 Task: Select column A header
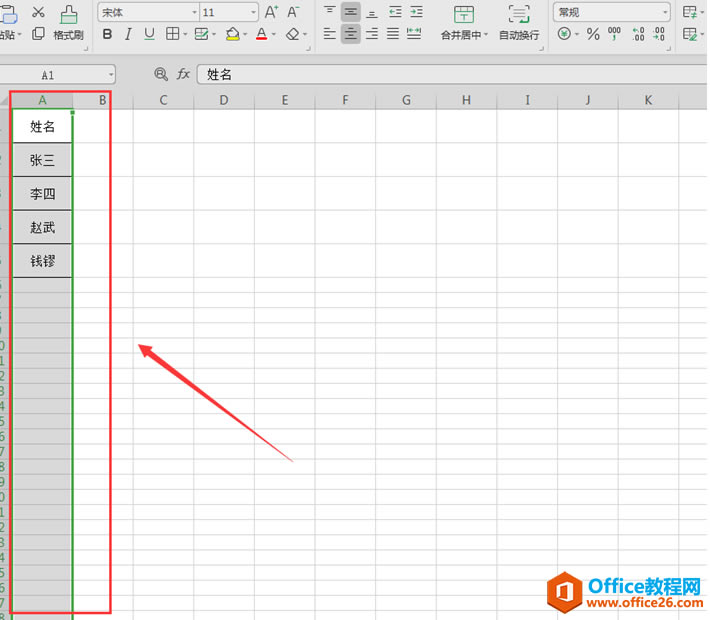click(x=42, y=100)
